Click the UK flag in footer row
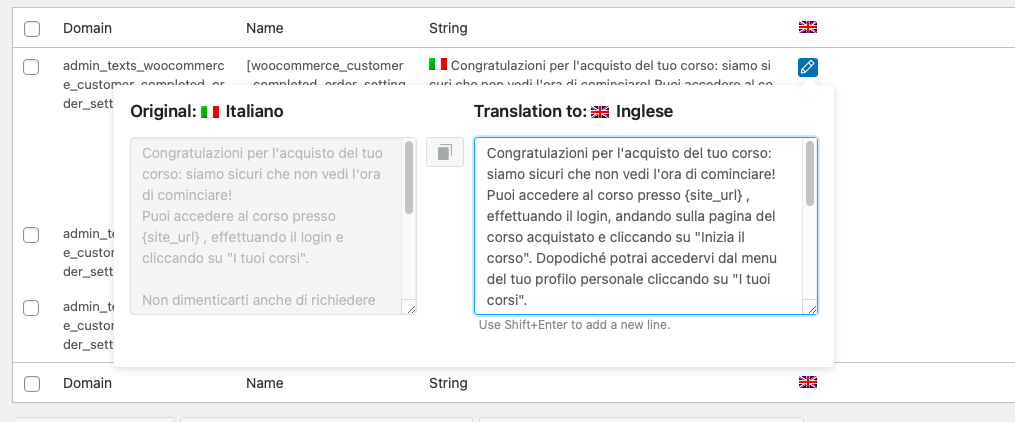The image size is (1015, 422). (807, 383)
